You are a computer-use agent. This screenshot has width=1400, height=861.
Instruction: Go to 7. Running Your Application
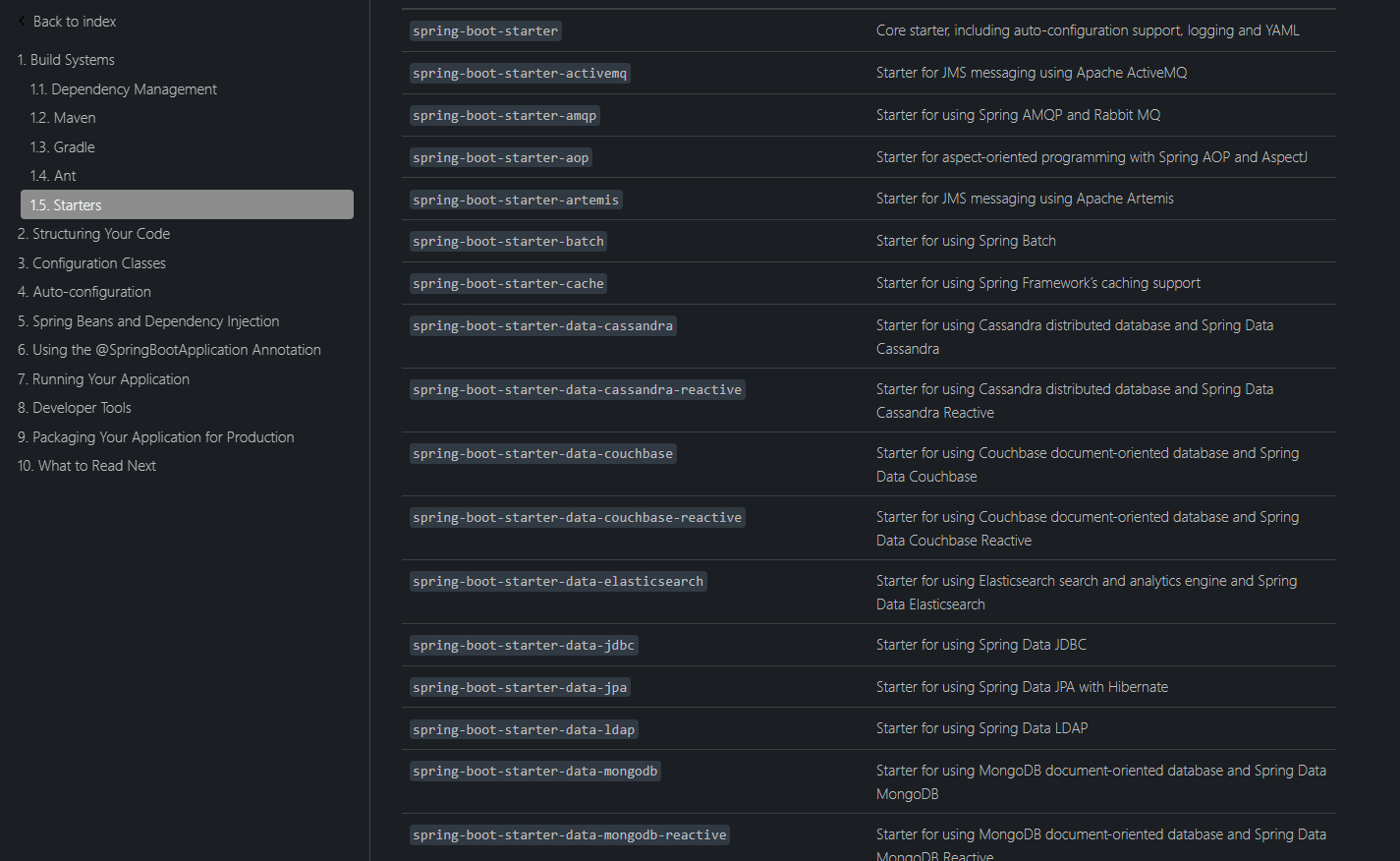(x=103, y=379)
